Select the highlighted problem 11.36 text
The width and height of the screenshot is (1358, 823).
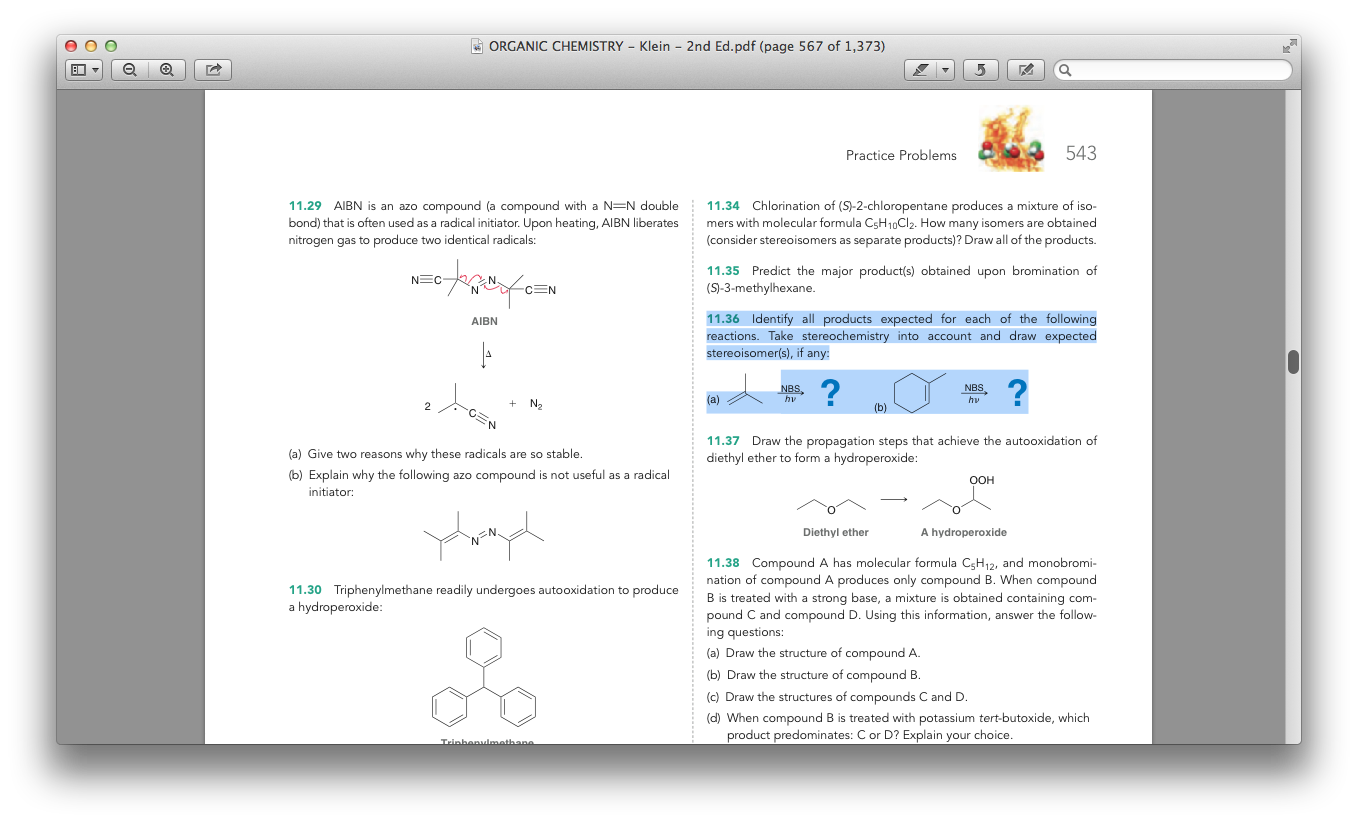coord(901,336)
